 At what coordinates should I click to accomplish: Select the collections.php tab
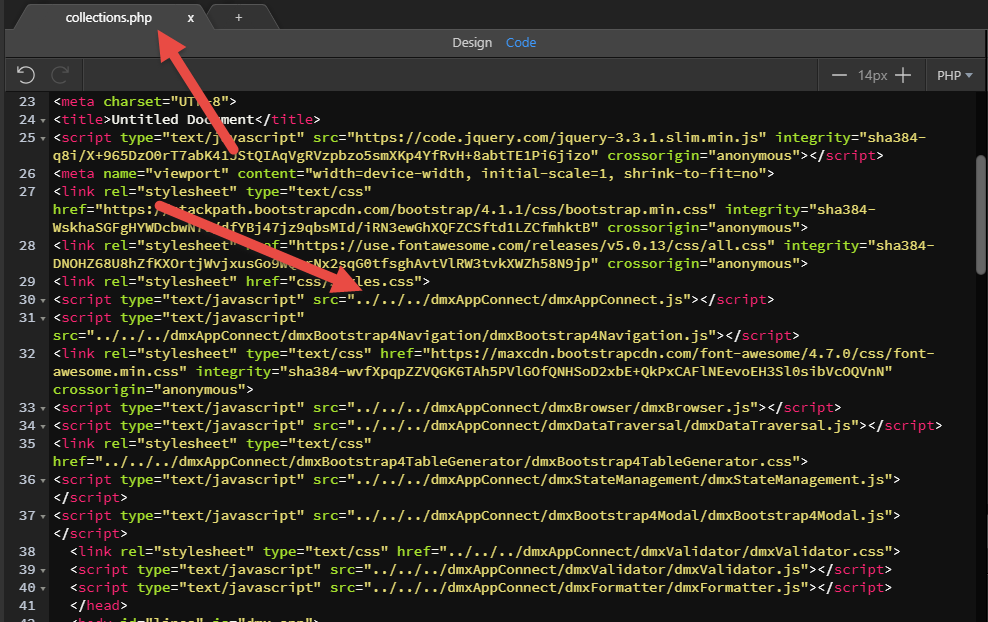108,18
